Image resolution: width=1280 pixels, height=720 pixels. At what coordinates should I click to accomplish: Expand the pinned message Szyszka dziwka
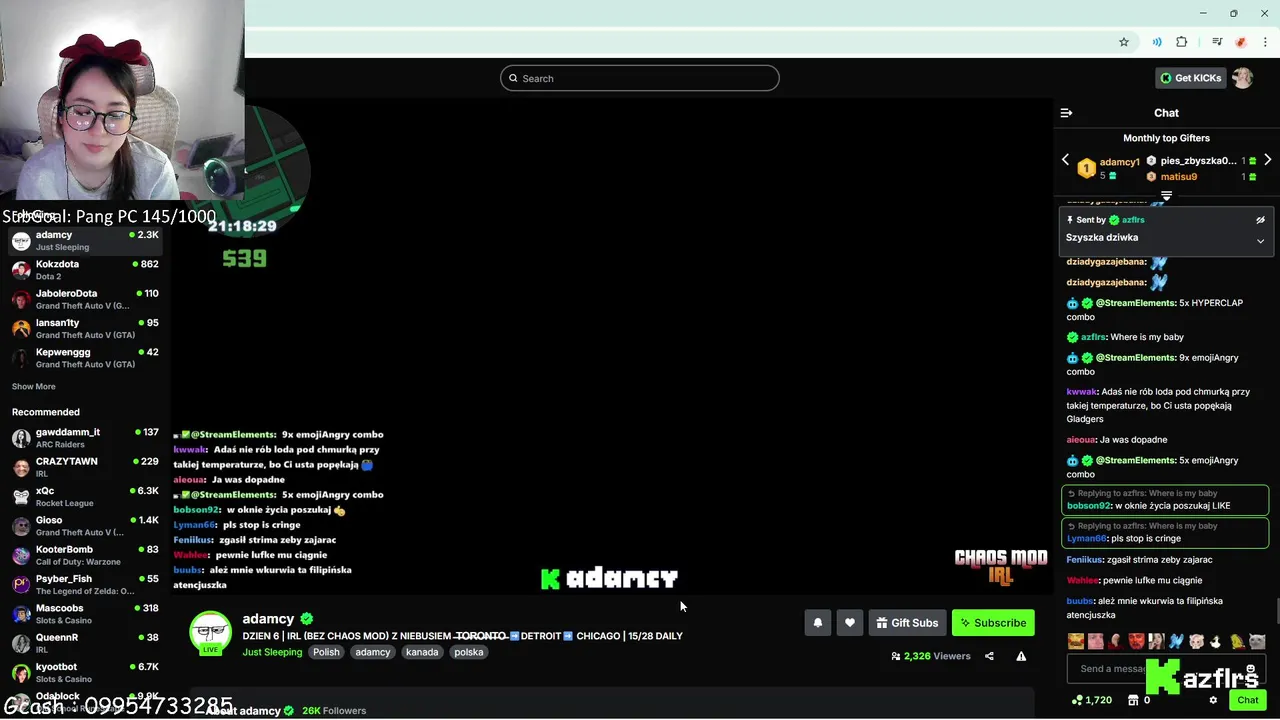(x=1260, y=241)
